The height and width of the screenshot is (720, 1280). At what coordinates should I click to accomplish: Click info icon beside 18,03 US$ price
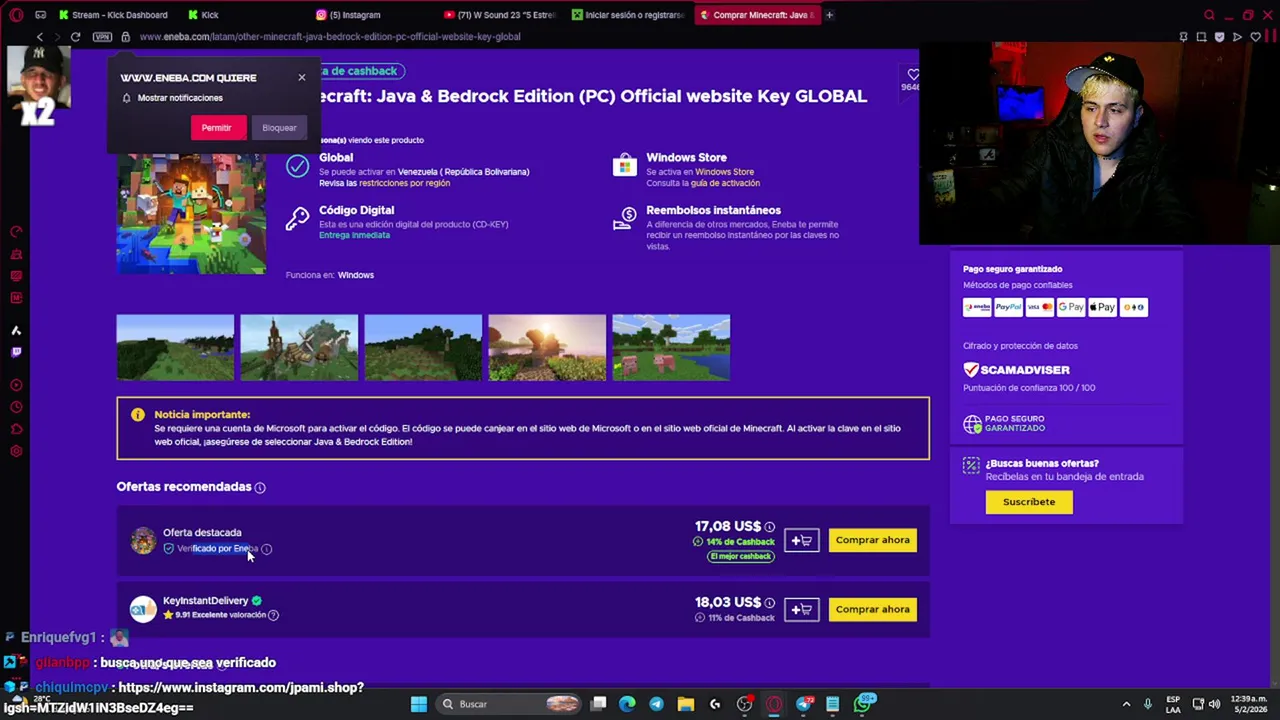click(x=769, y=603)
